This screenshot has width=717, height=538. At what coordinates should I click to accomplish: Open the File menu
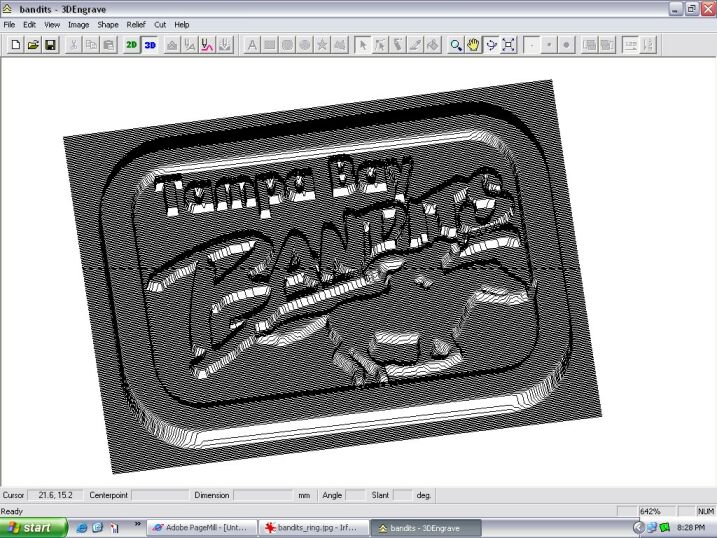[x=9, y=24]
